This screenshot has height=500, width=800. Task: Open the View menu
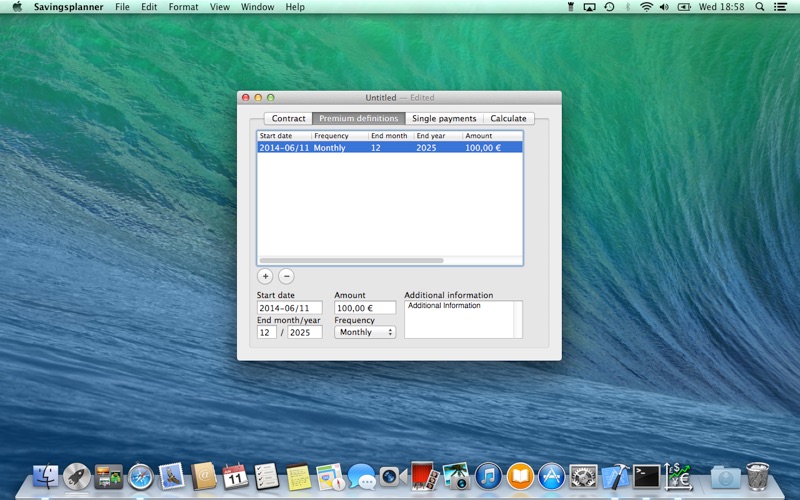220,7
